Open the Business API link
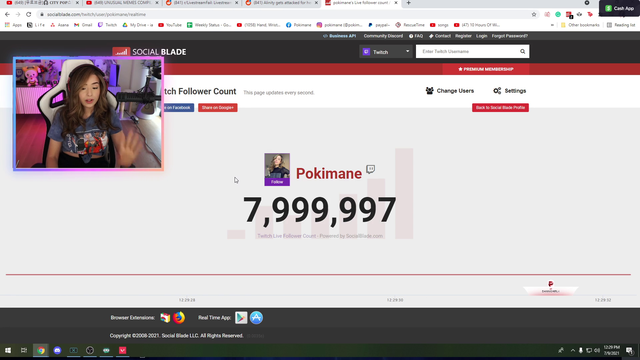The width and height of the screenshot is (640, 360). [x=340, y=36]
